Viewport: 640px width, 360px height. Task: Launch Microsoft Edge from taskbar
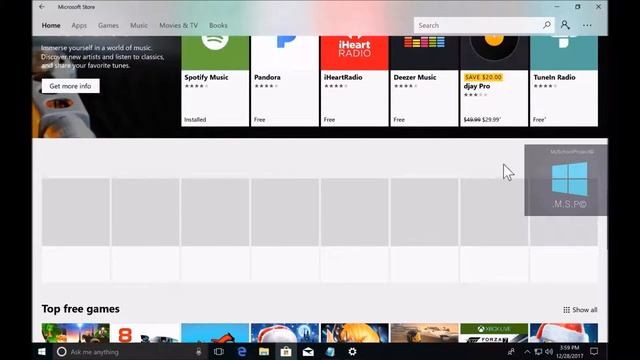click(x=242, y=351)
